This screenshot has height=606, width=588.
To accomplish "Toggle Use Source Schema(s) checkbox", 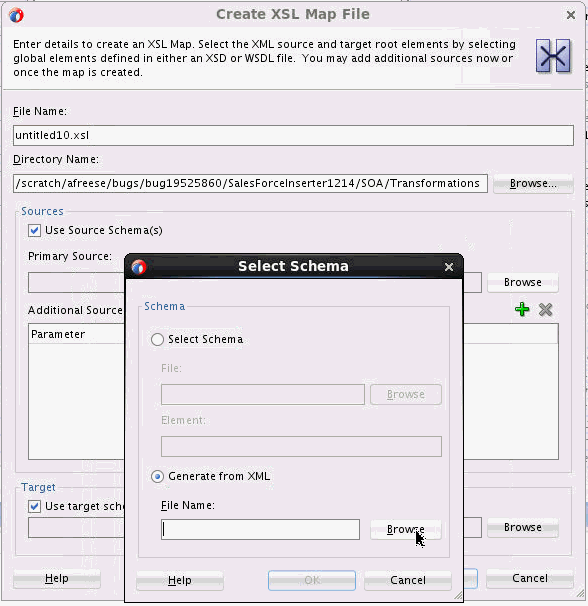I will coord(34,231).
